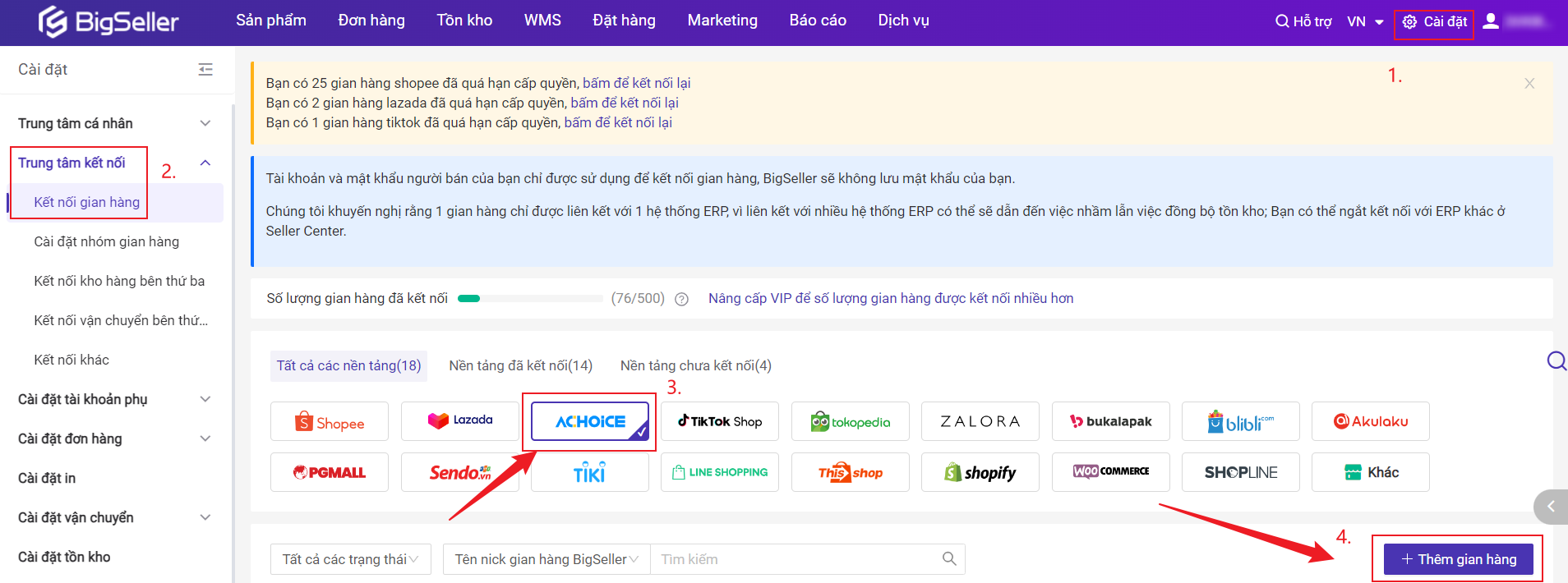Open the VN language dropdown

pyautogui.click(x=1365, y=22)
